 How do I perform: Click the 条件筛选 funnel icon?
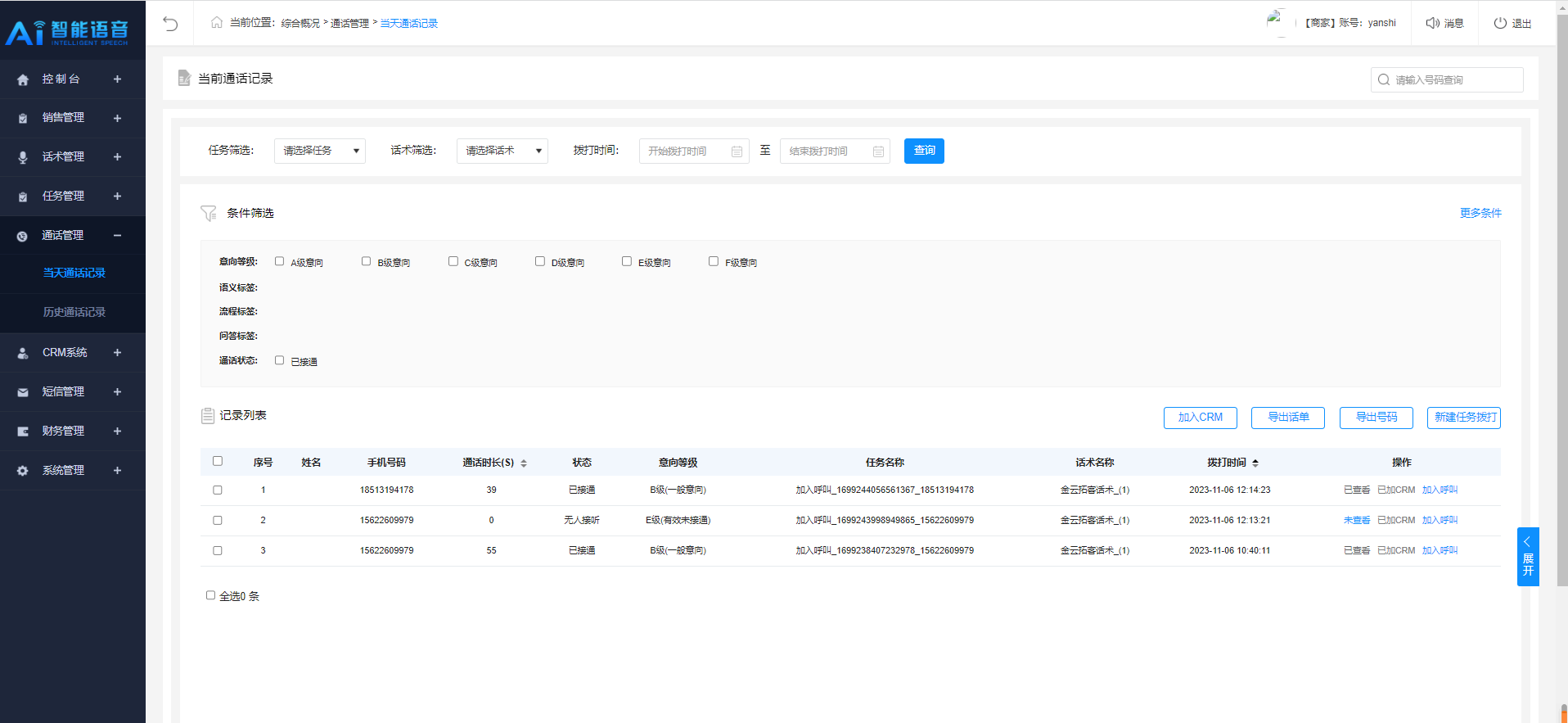coord(209,213)
